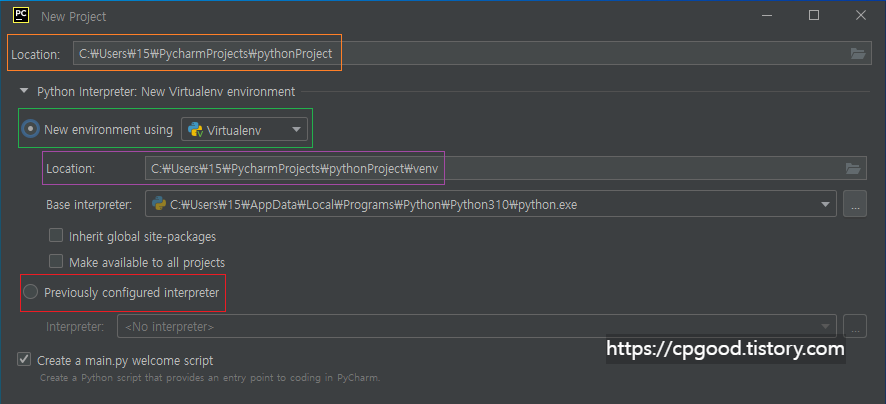Screen dimensions: 886x404
Task: Close the New Project dialog
Action: point(861,15)
